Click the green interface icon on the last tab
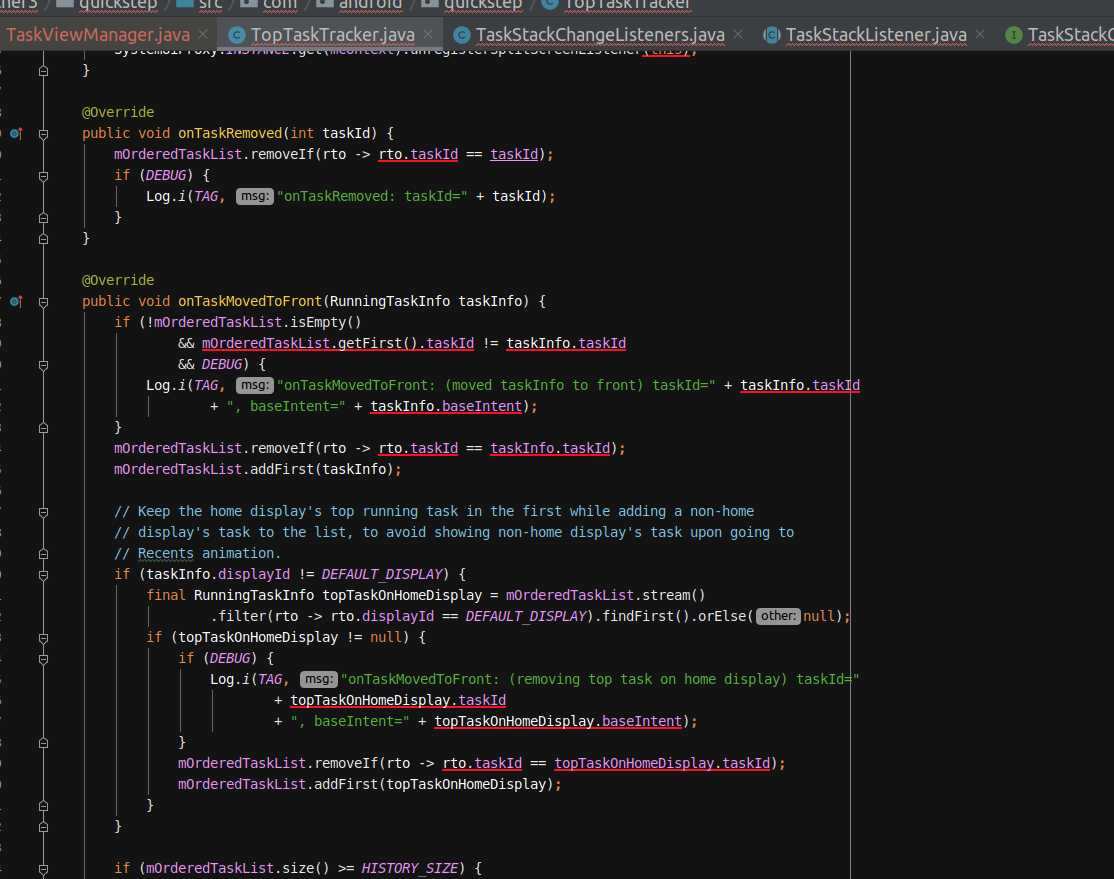Viewport: 1114px width, 879px height. pos(1014,35)
